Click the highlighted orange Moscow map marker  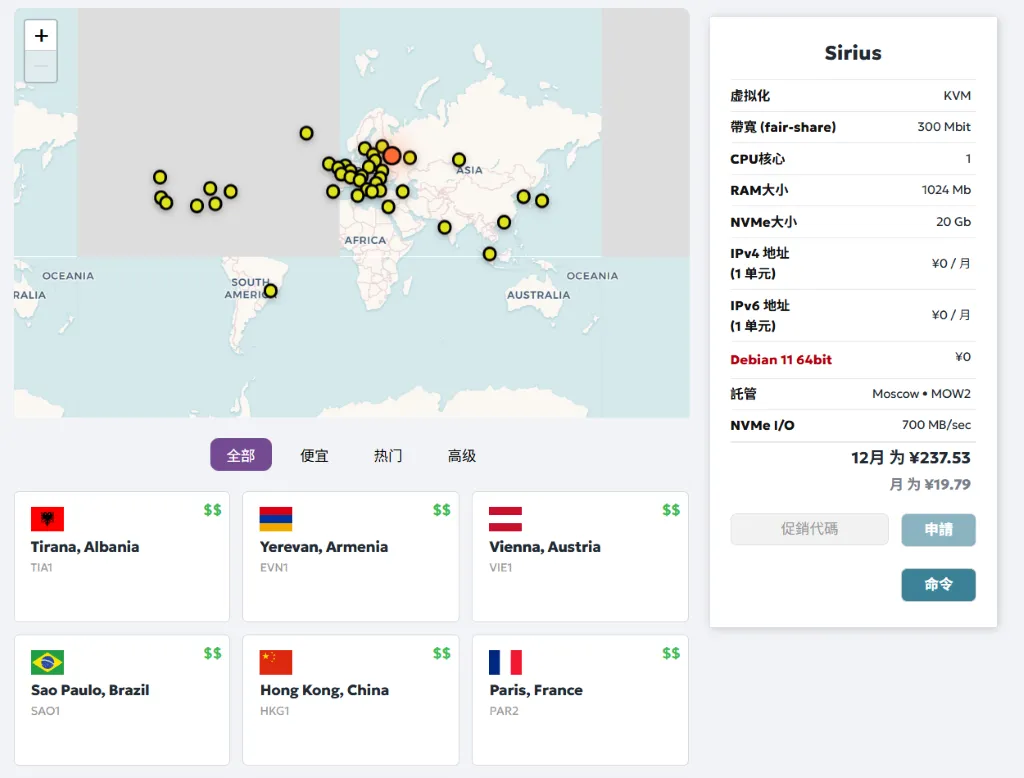click(x=392, y=156)
